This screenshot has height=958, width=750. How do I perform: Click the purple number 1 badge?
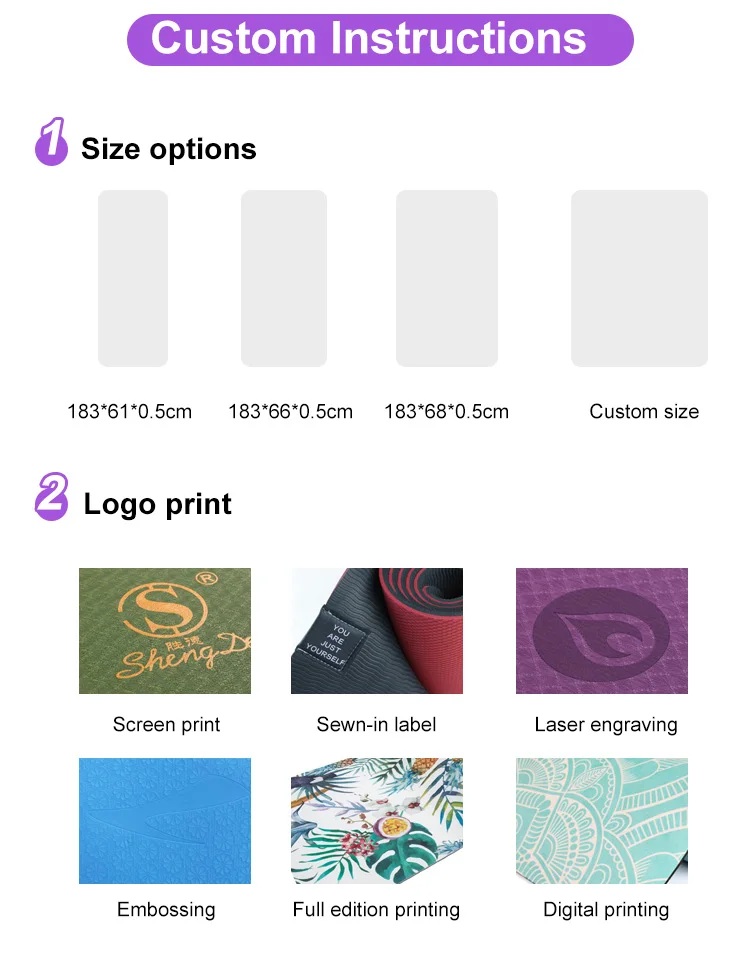tap(52, 142)
